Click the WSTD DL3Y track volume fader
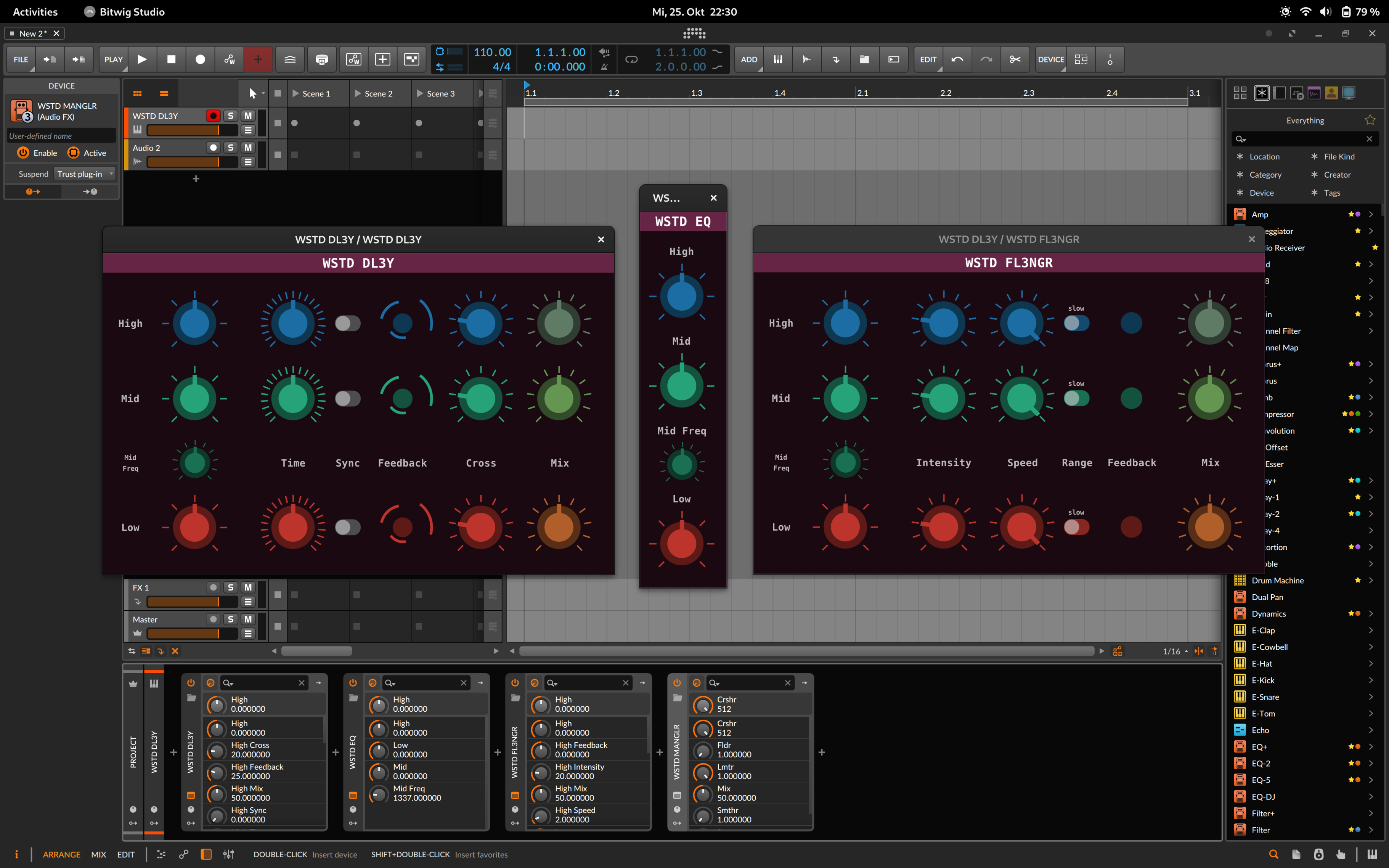The image size is (1389, 868). [193, 130]
